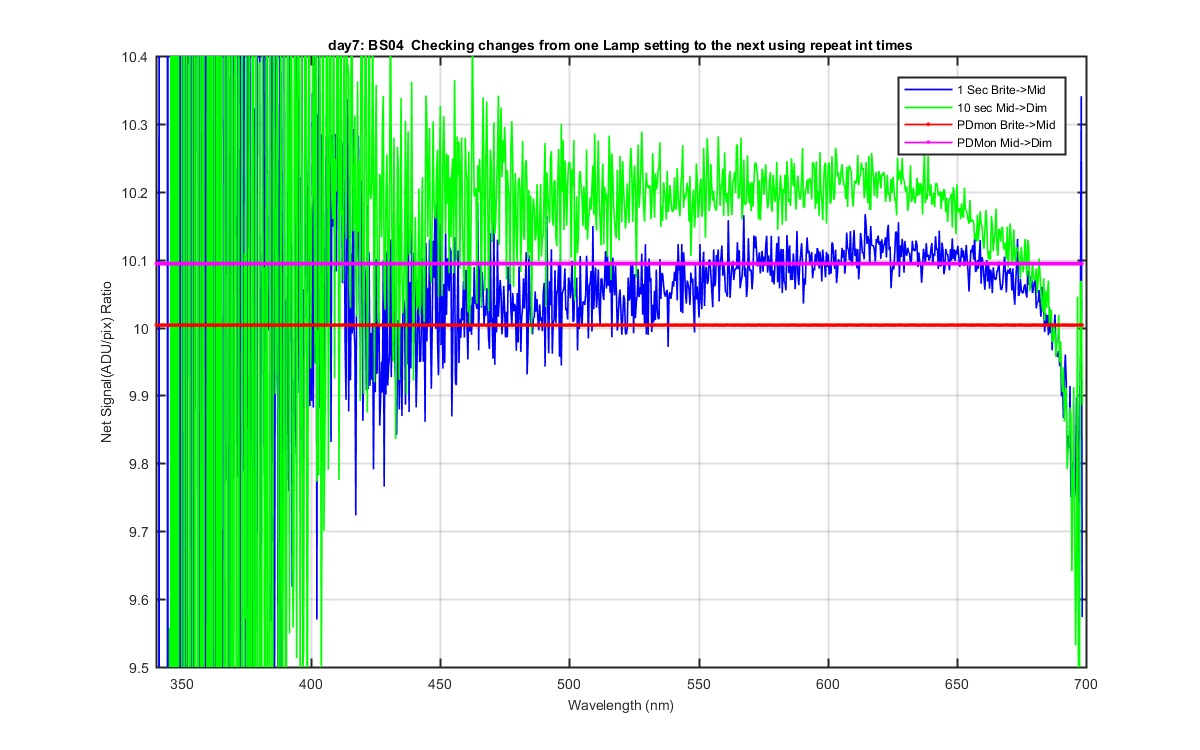Click y-axis tick label 10

click(142, 329)
